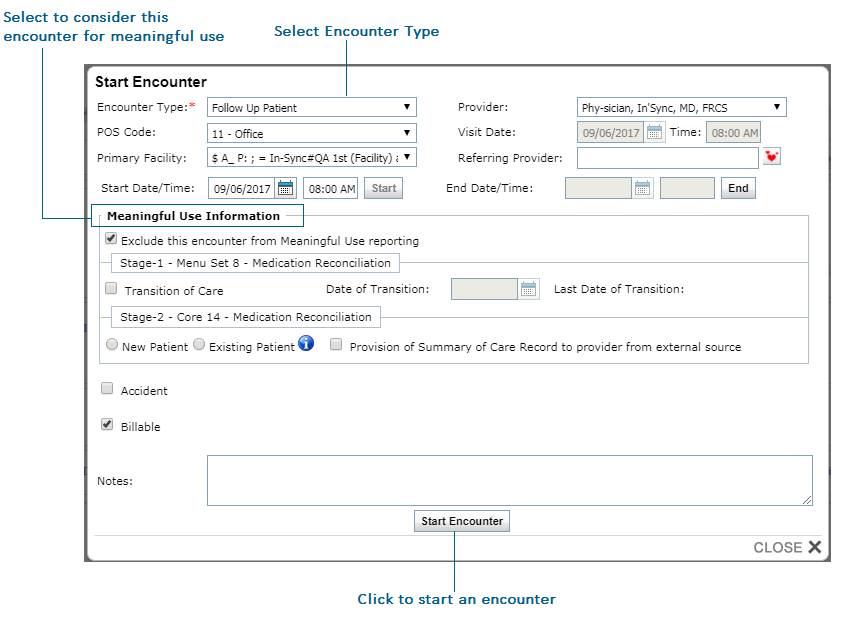The width and height of the screenshot is (845, 617).
Task: Click inside the Notes text area
Action: pos(509,480)
